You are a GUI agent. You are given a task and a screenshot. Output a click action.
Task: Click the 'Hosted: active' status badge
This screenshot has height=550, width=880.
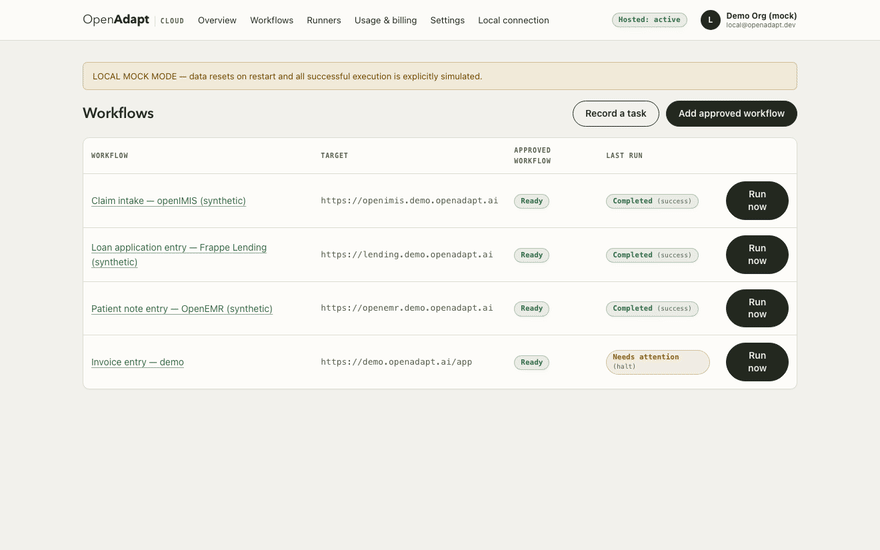649,20
